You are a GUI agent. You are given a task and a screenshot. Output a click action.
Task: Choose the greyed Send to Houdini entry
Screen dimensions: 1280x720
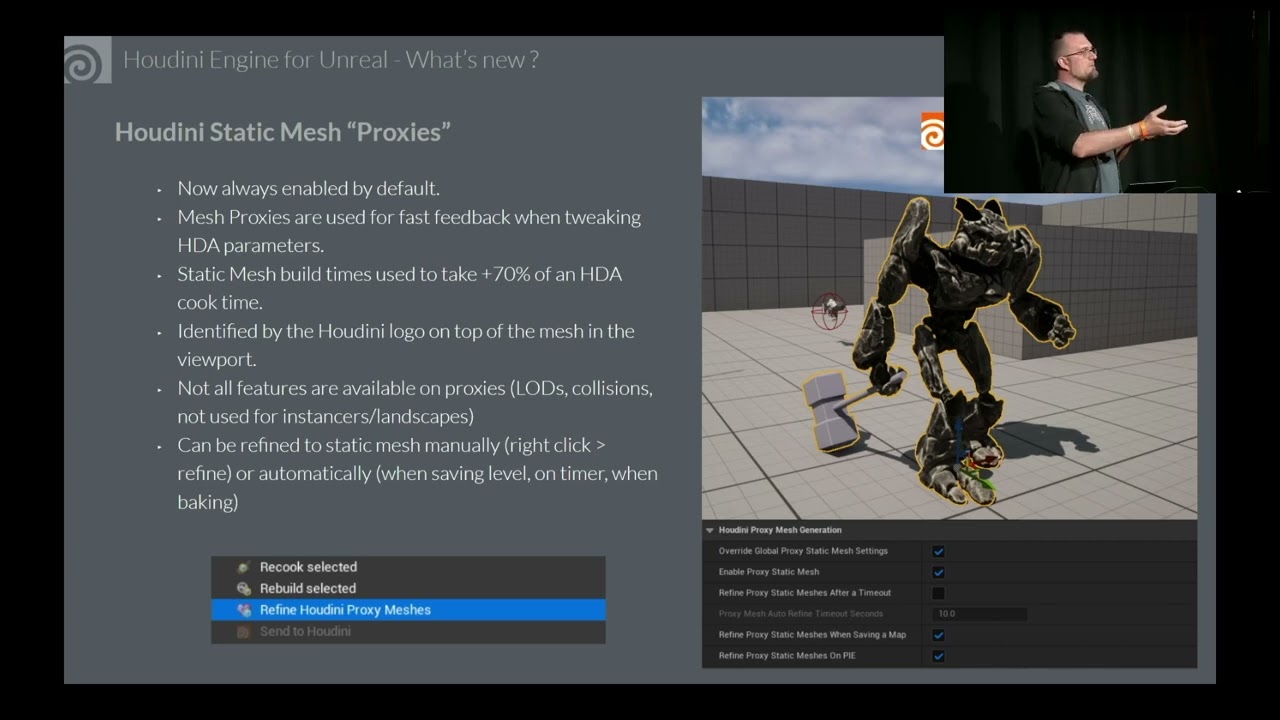[408, 632]
